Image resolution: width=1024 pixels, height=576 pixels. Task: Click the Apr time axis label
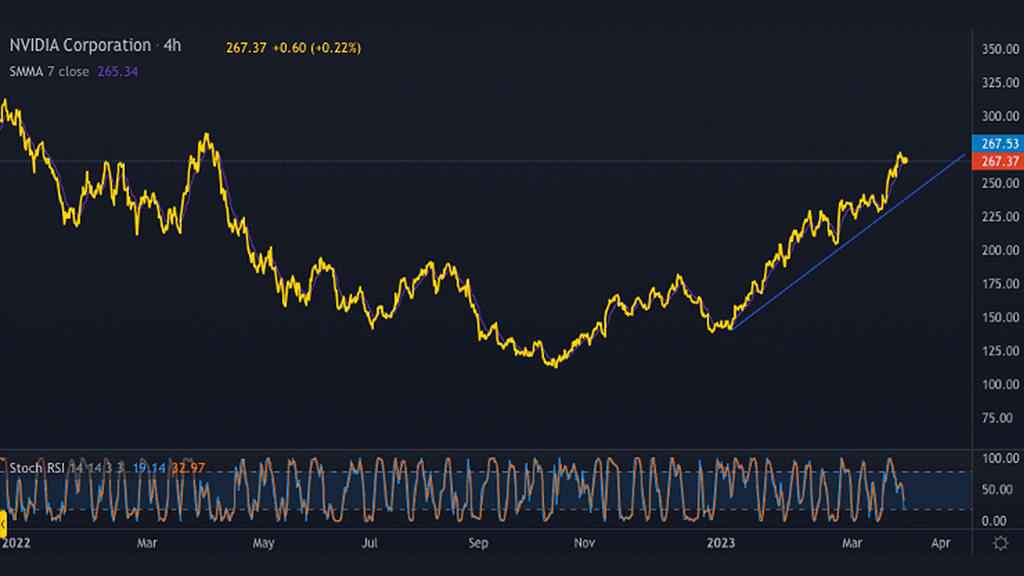coord(940,543)
